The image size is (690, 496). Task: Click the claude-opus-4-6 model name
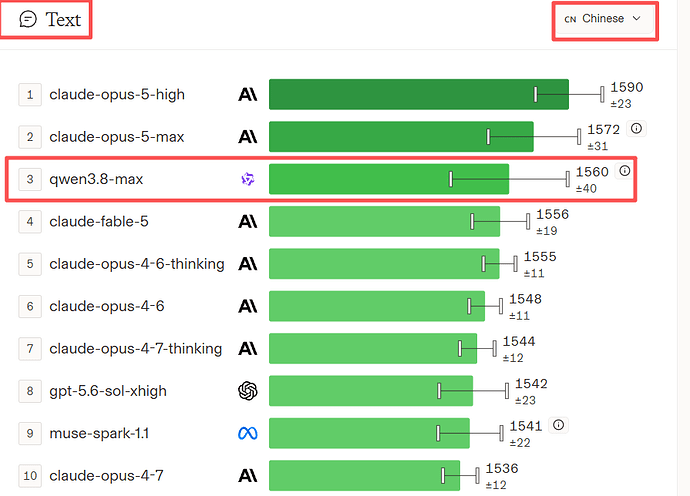pyautogui.click(x=106, y=306)
